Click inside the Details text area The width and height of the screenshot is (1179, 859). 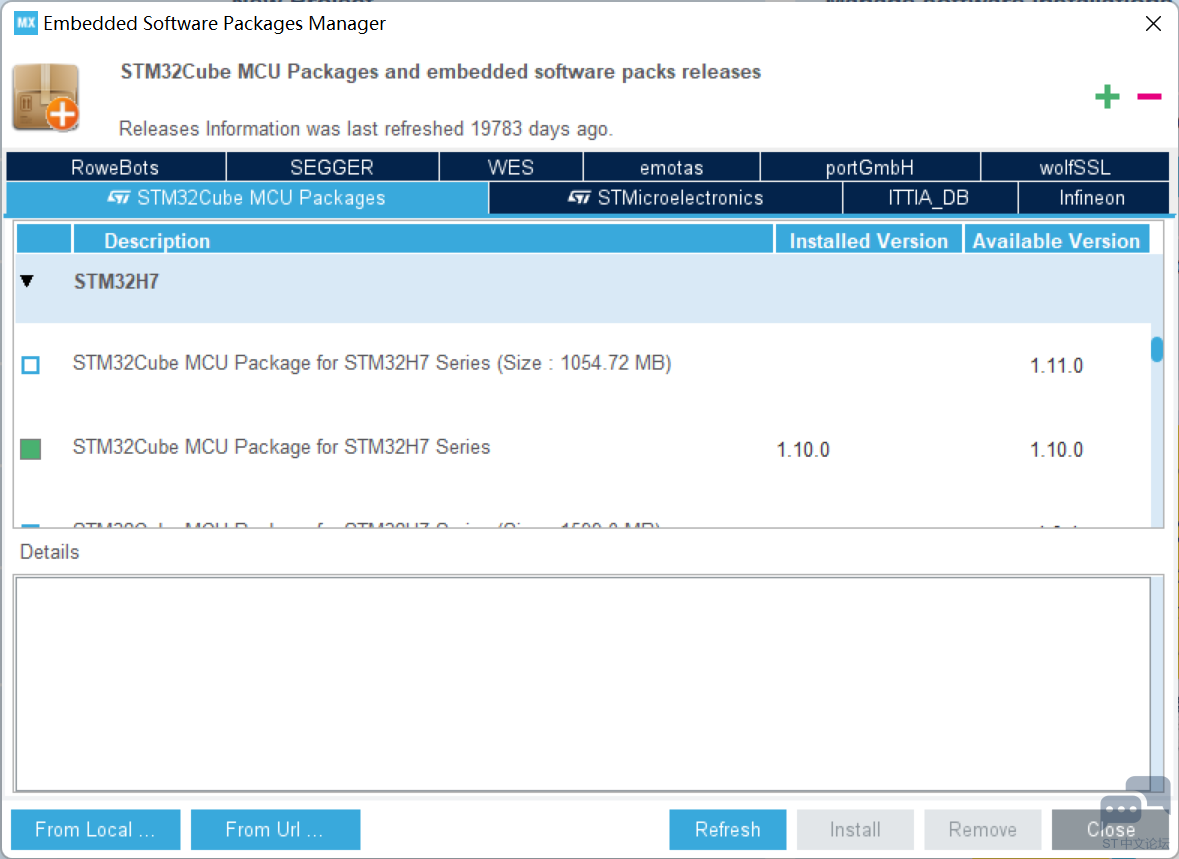[x=583, y=684]
